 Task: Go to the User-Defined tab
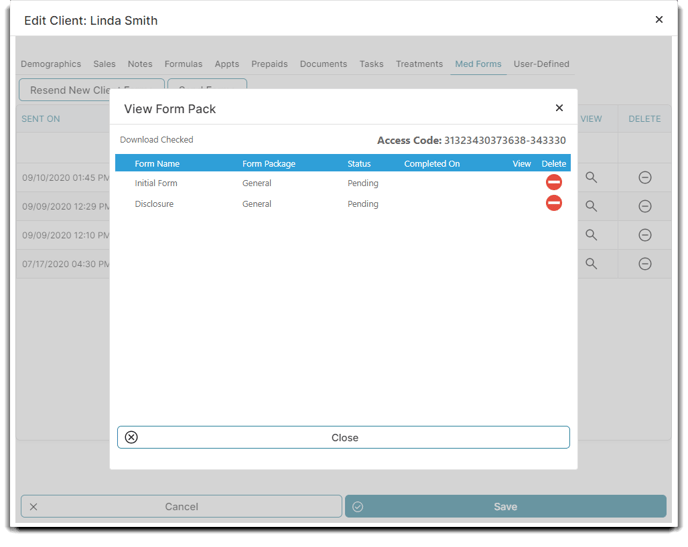(x=541, y=64)
